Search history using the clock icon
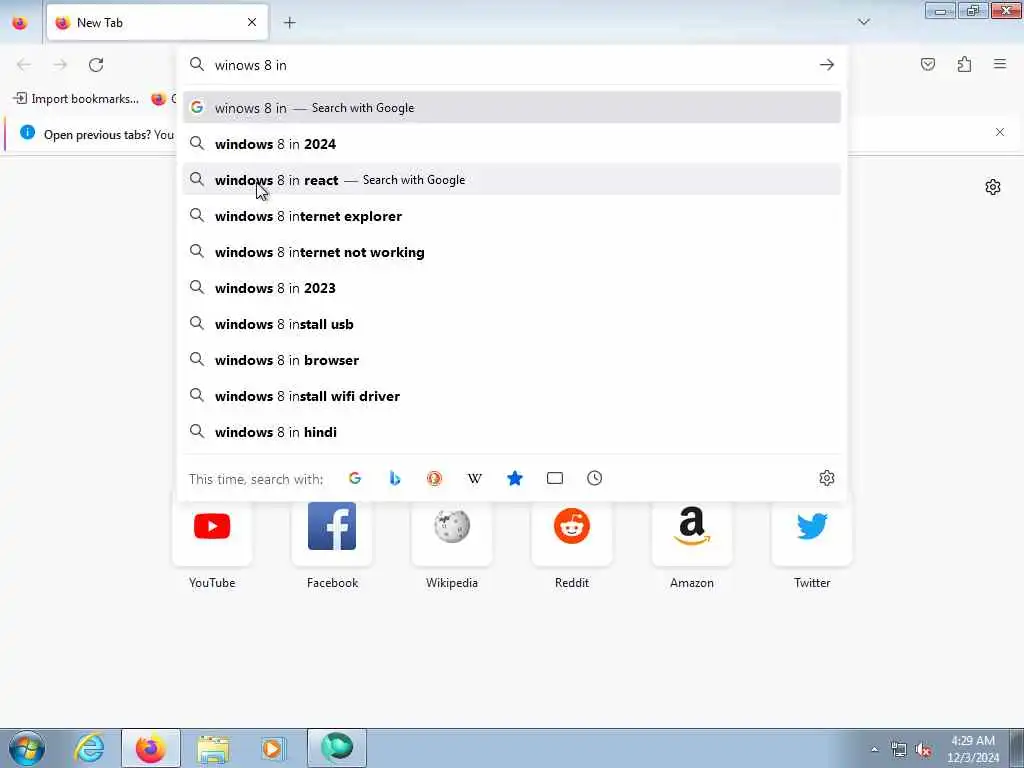Image resolution: width=1024 pixels, height=768 pixels. pyautogui.click(x=594, y=478)
